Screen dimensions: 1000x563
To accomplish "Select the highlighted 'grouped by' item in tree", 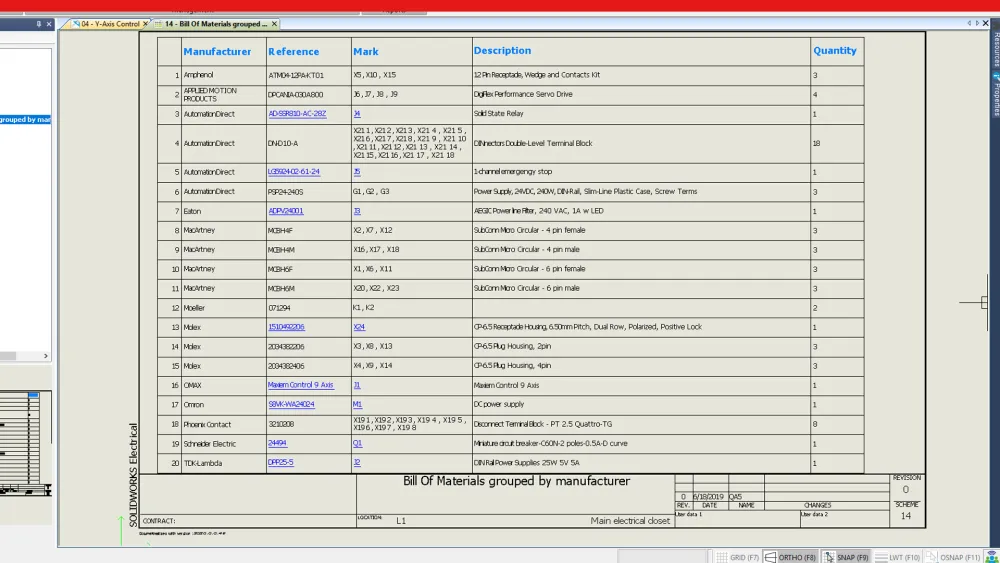I will [26, 119].
